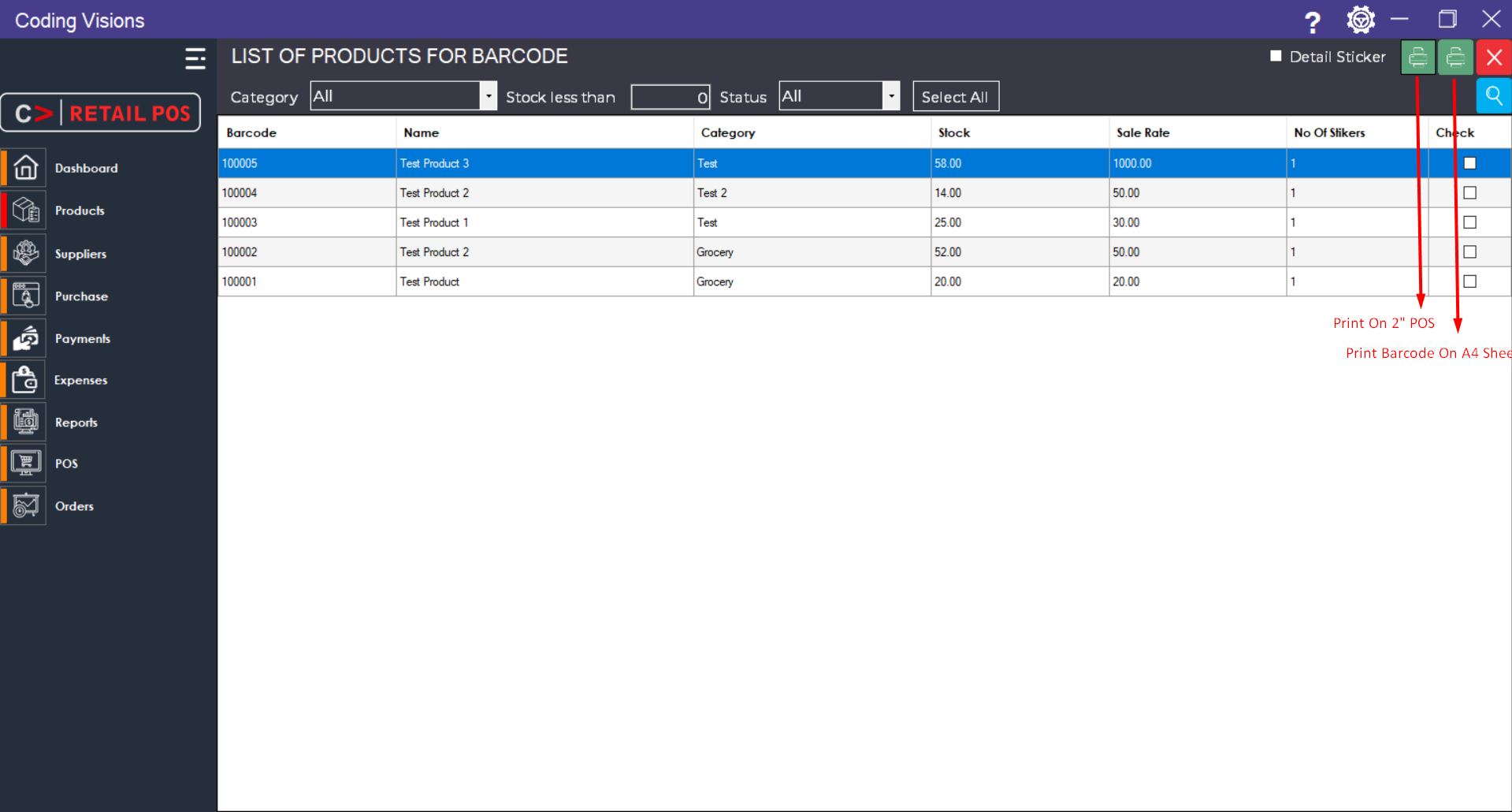Open the Reports icon in sidebar

pyautogui.click(x=26, y=422)
